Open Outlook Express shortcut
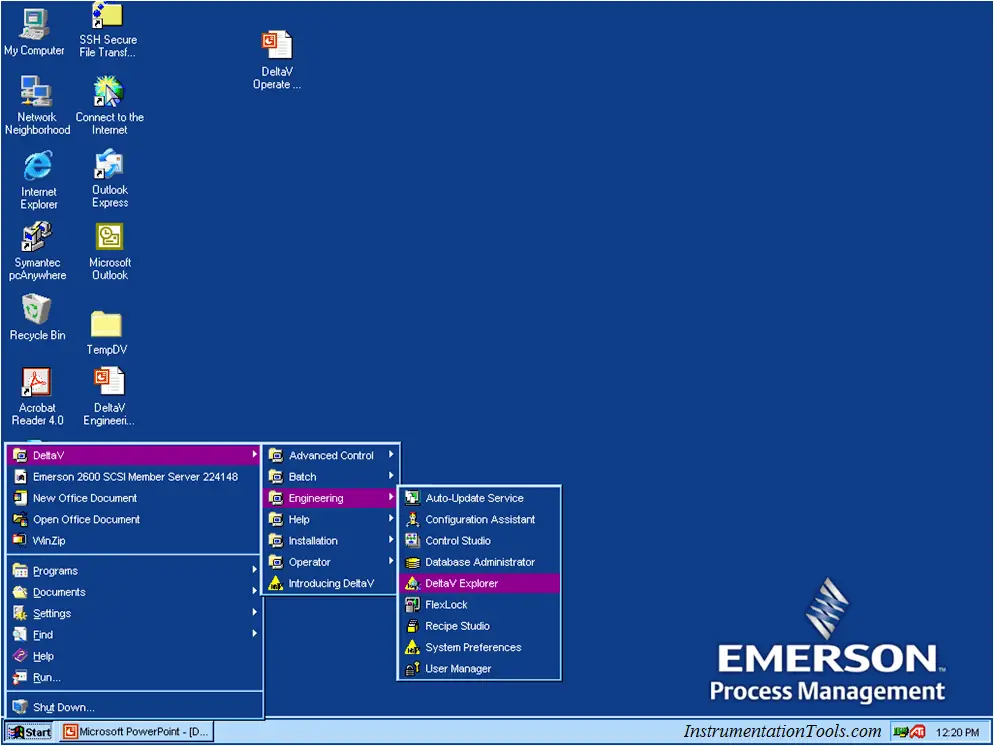This screenshot has width=994, height=746. [x=109, y=179]
